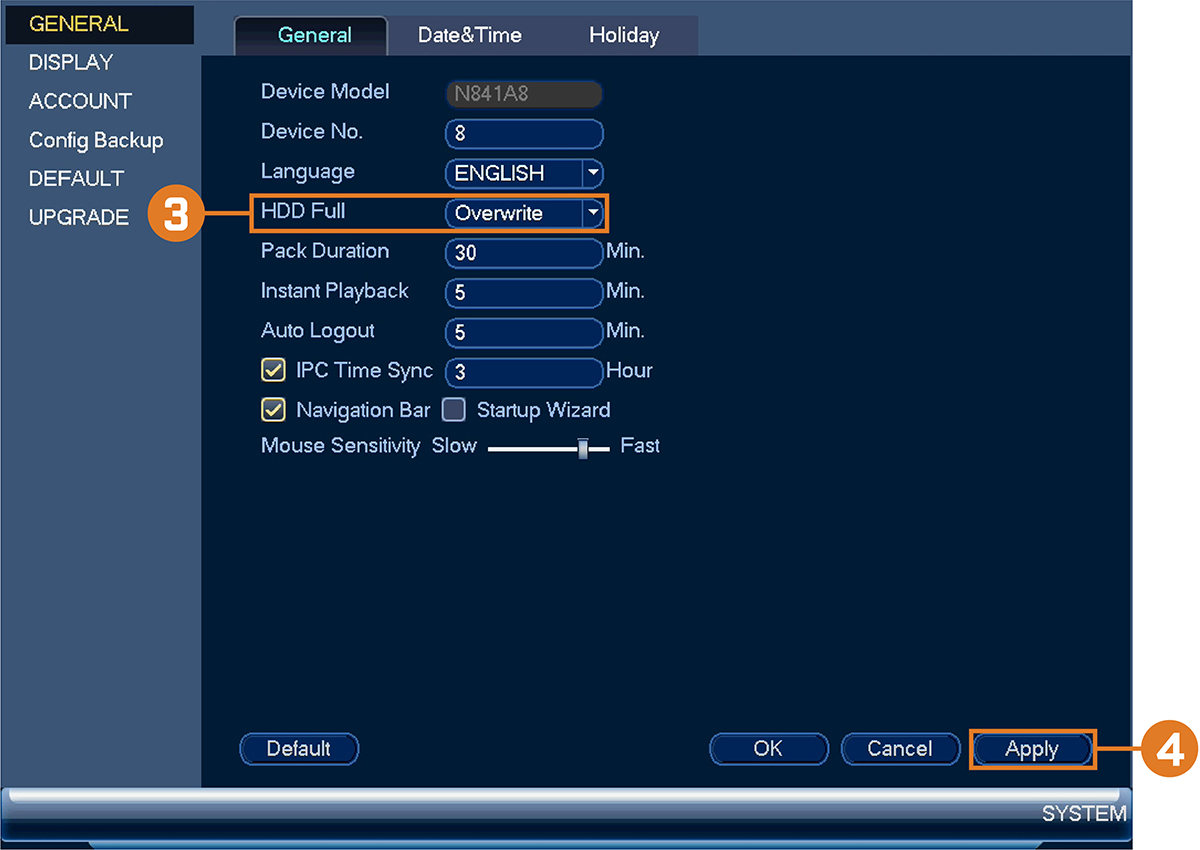Edit the Device No. field

click(524, 133)
